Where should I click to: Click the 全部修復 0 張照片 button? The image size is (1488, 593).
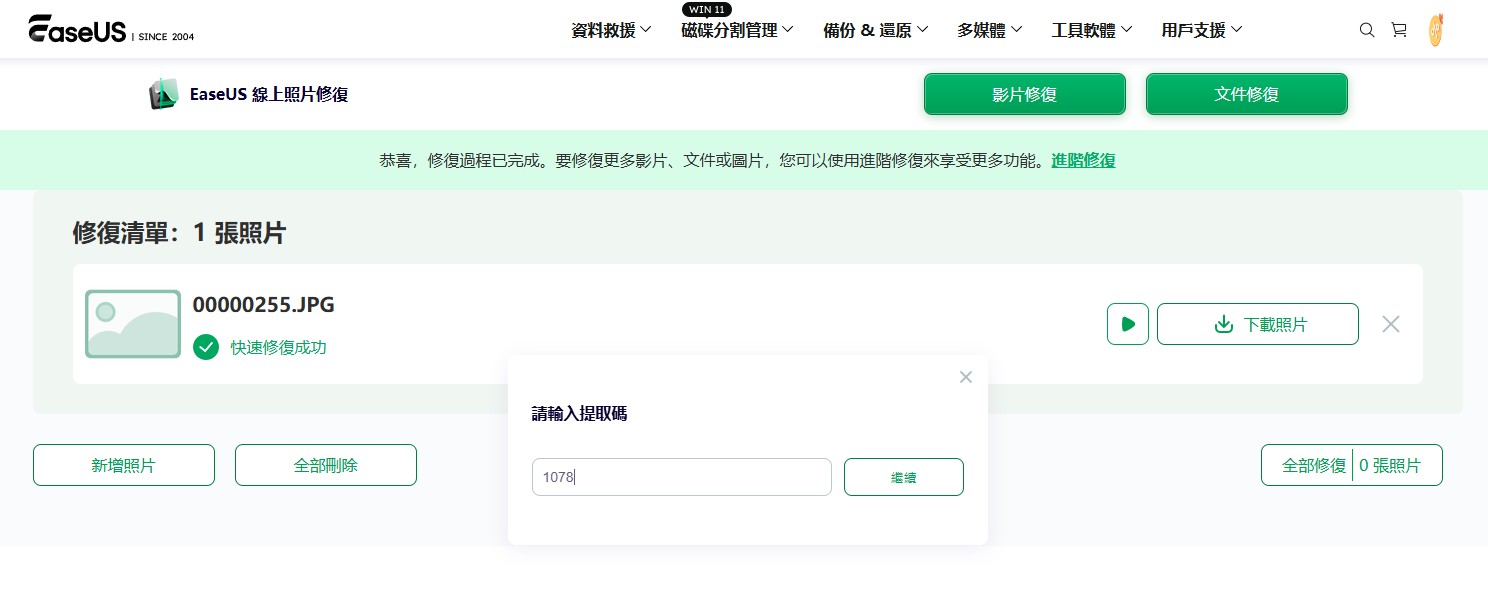[x=1352, y=465]
